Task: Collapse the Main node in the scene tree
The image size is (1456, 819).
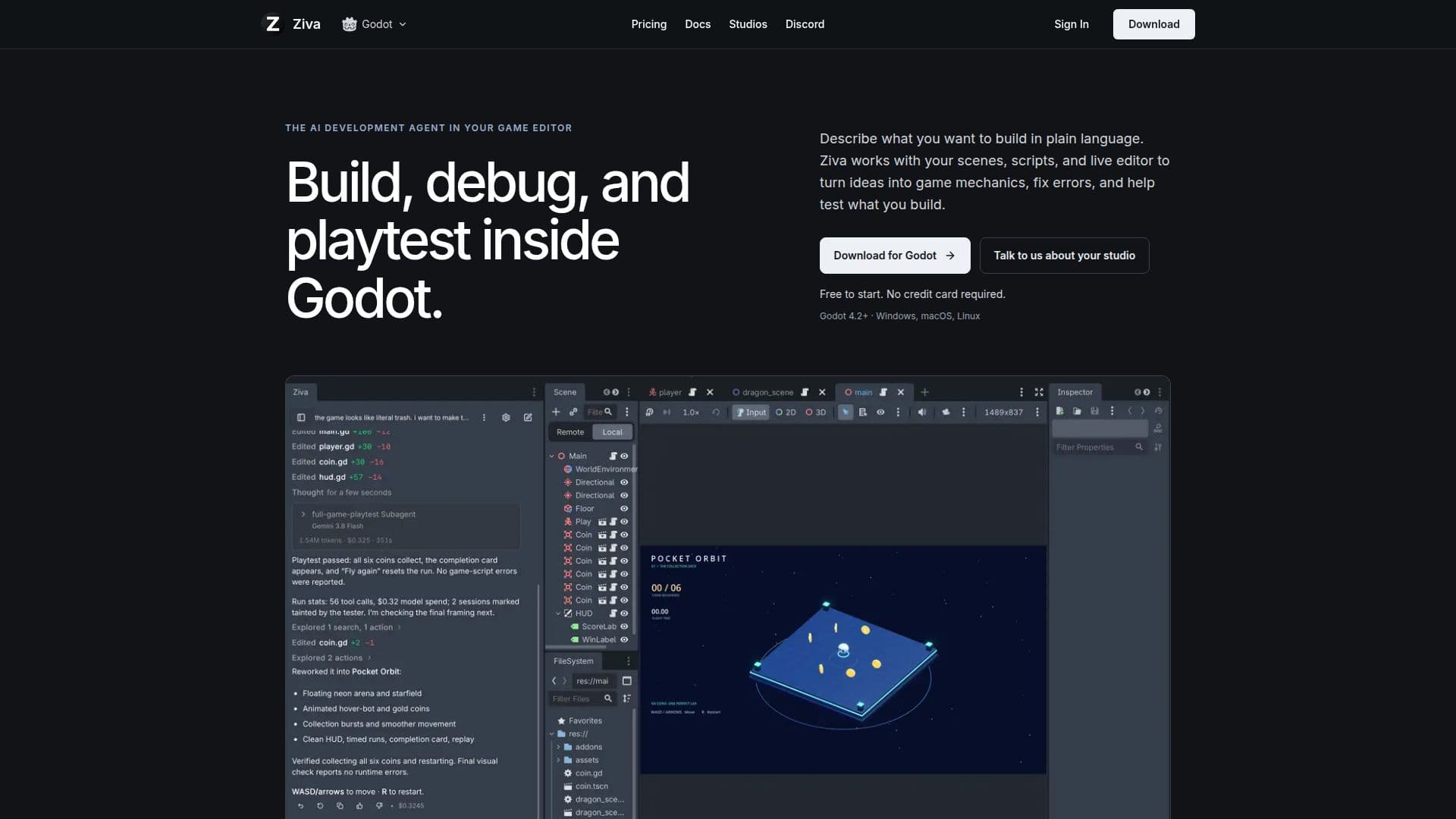Action: click(x=551, y=456)
